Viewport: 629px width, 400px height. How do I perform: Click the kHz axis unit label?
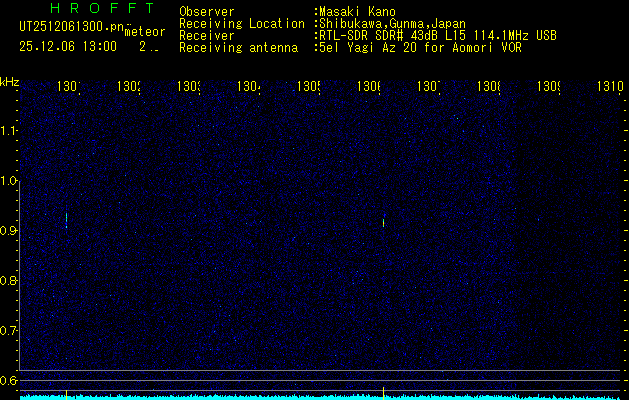point(10,82)
